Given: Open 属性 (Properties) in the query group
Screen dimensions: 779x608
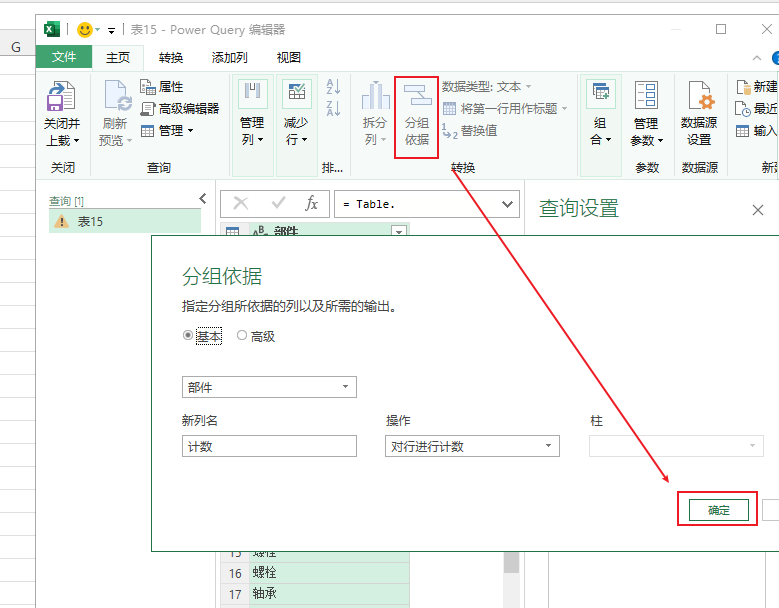Looking at the screenshot, I should (x=161, y=87).
